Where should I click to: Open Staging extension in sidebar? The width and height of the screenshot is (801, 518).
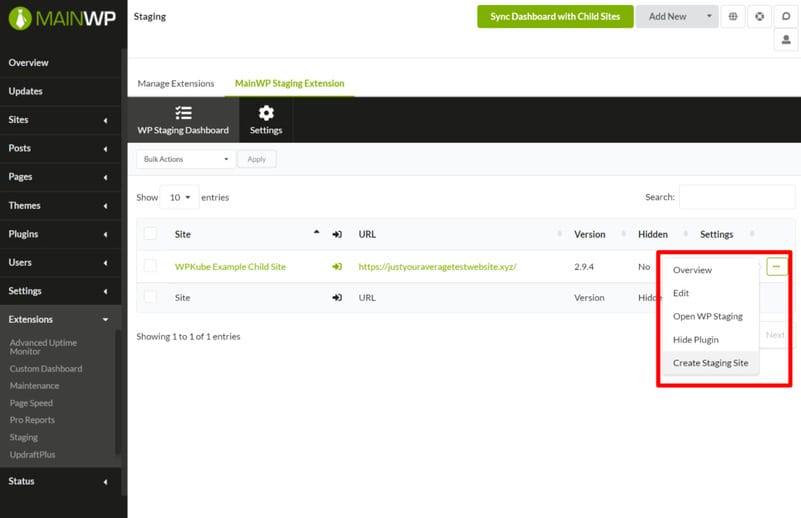click(23, 437)
